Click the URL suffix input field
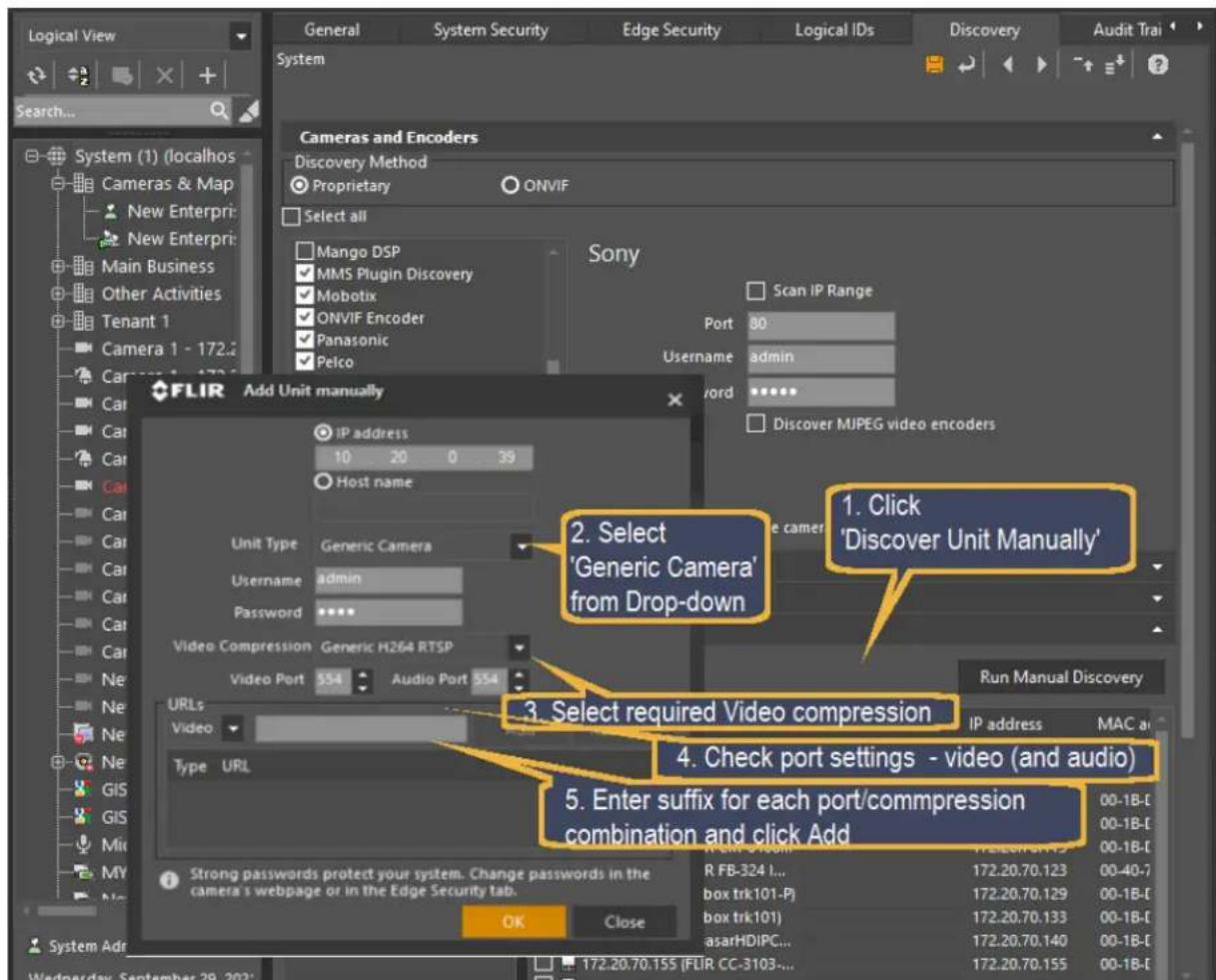Screen dimensions: 1216x980 (361, 728)
